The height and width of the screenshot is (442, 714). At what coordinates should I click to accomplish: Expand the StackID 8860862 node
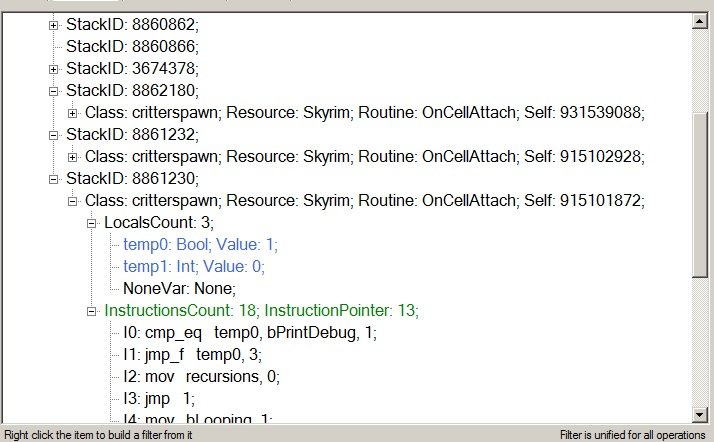(53, 25)
